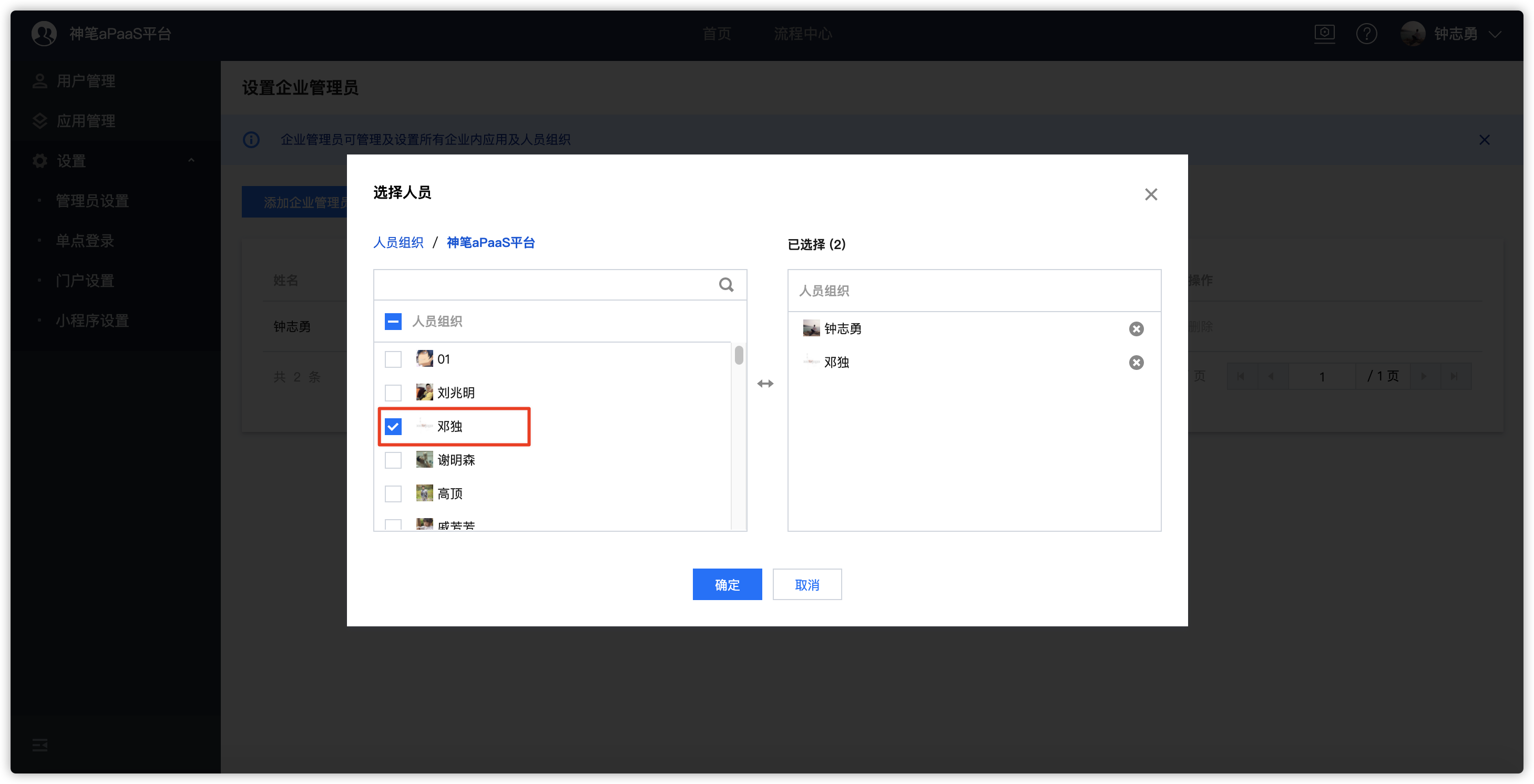The height and width of the screenshot is (784, 1534).
Task: Click the 已选择 (2) label
Action: [816, 244]
